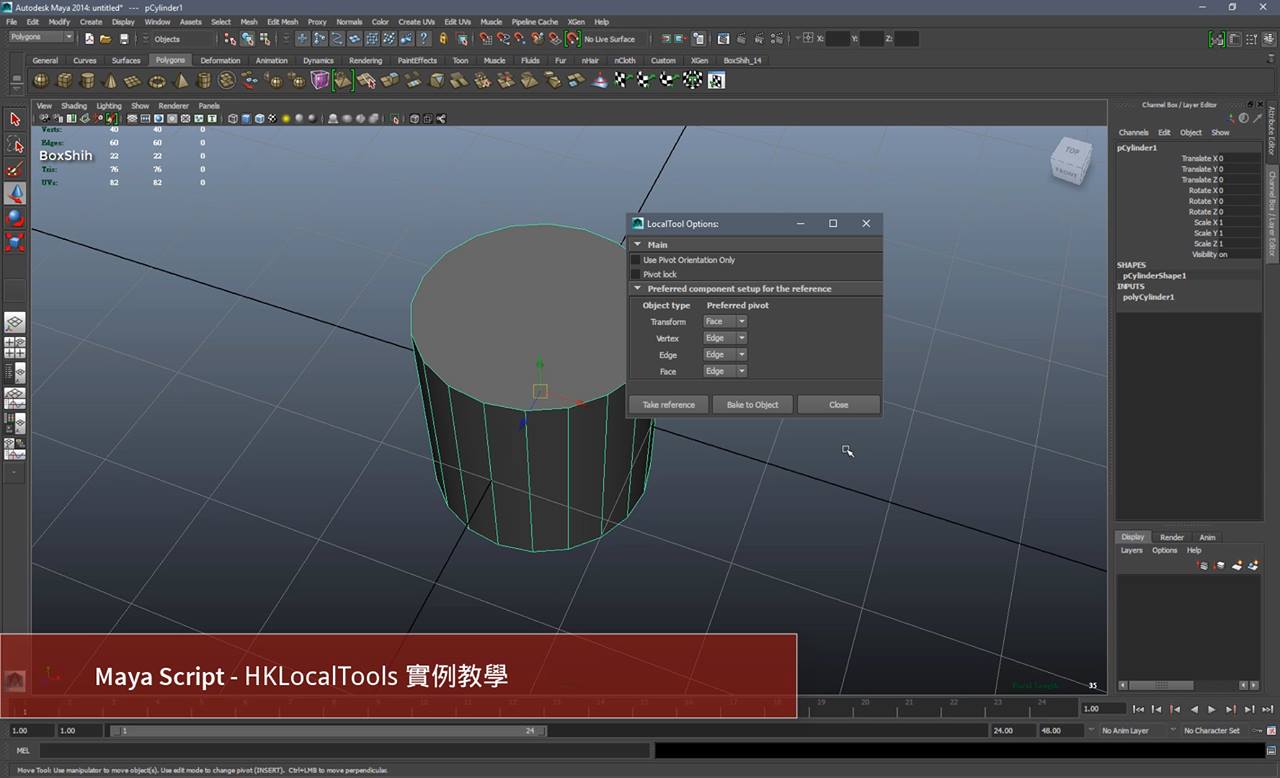Click the Save Scene disk icon

(x=124, y=39)
